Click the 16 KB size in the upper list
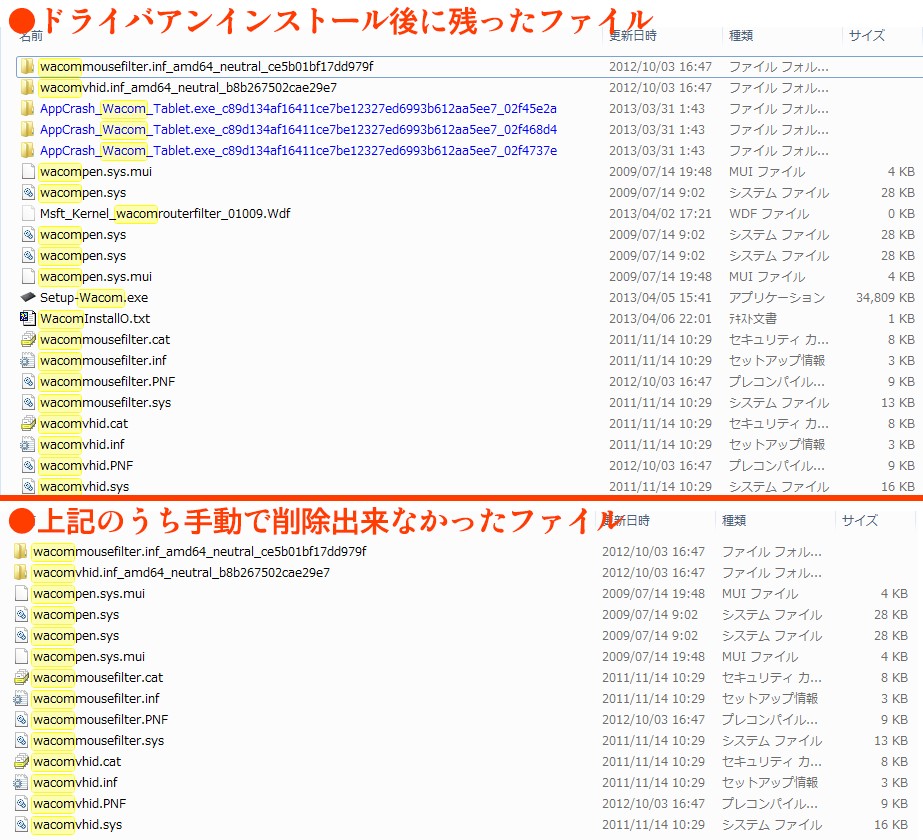This screenshot has height=840, width=923. 898,487
